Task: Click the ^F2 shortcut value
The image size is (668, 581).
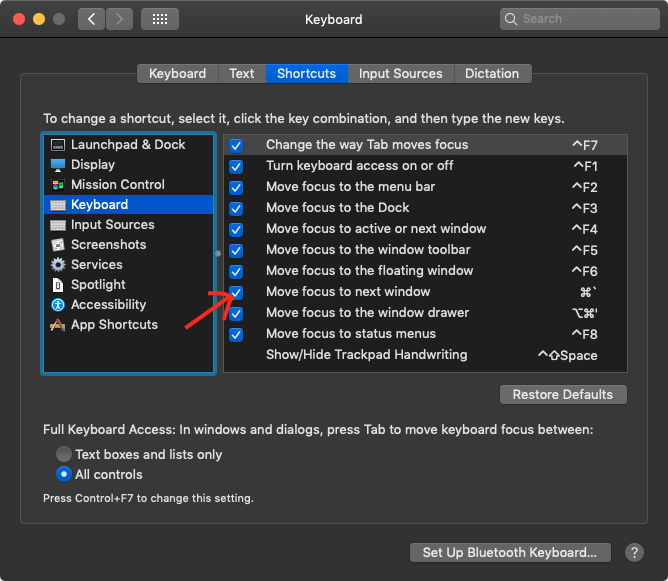Action: click(x=584, y=187)
